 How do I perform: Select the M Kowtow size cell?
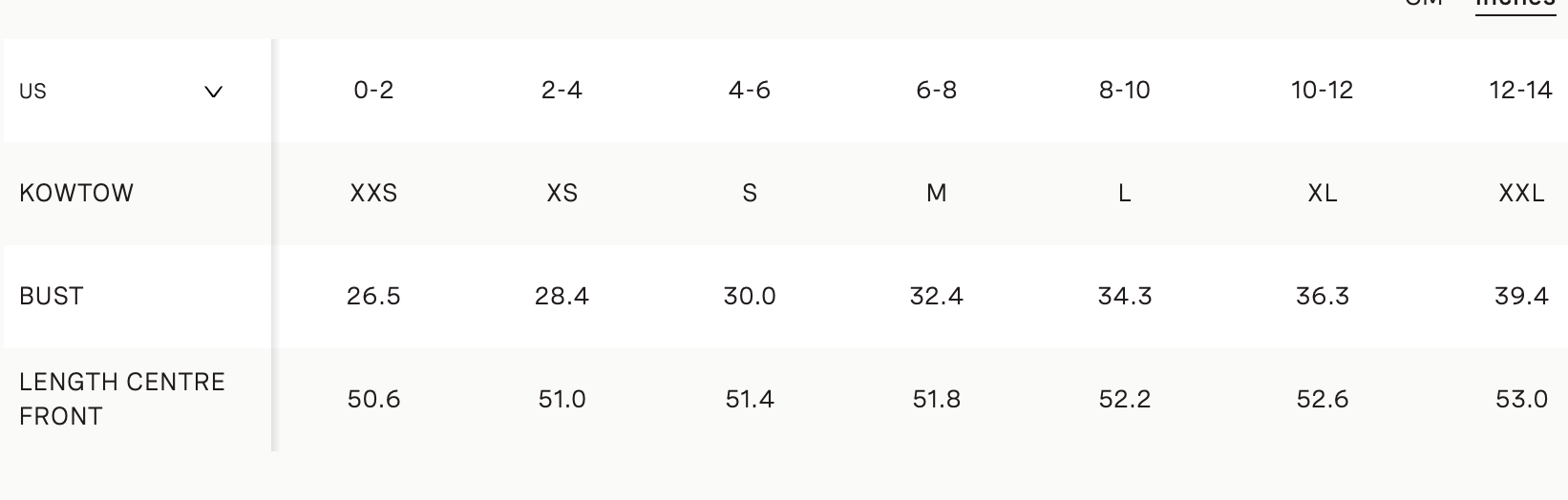937,194
